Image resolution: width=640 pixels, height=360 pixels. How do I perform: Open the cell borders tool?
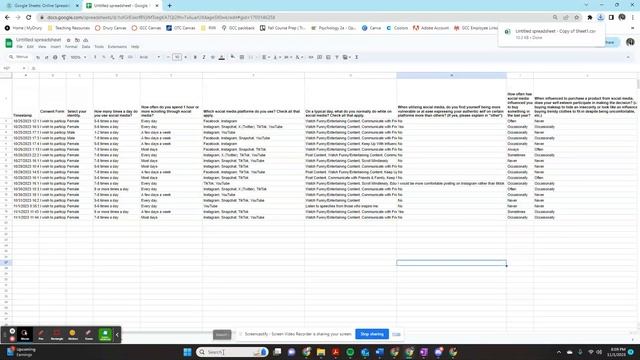tap(242, 57)
